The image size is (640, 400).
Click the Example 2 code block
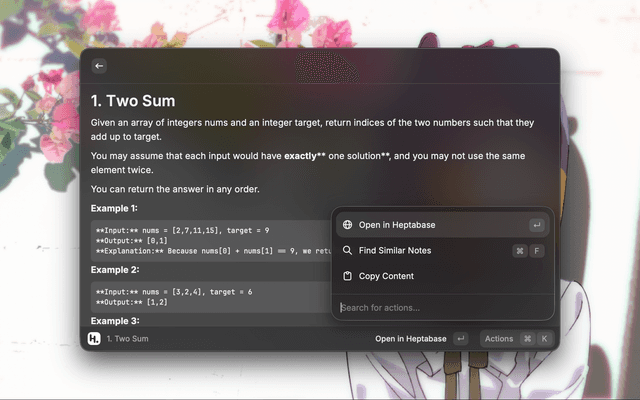(x=210, y=296)
